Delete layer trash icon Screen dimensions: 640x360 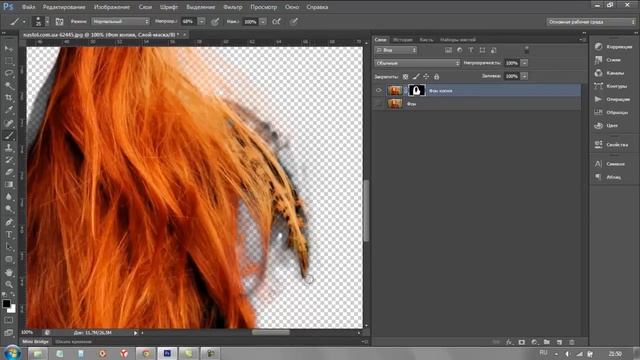[x=572, y=342]
